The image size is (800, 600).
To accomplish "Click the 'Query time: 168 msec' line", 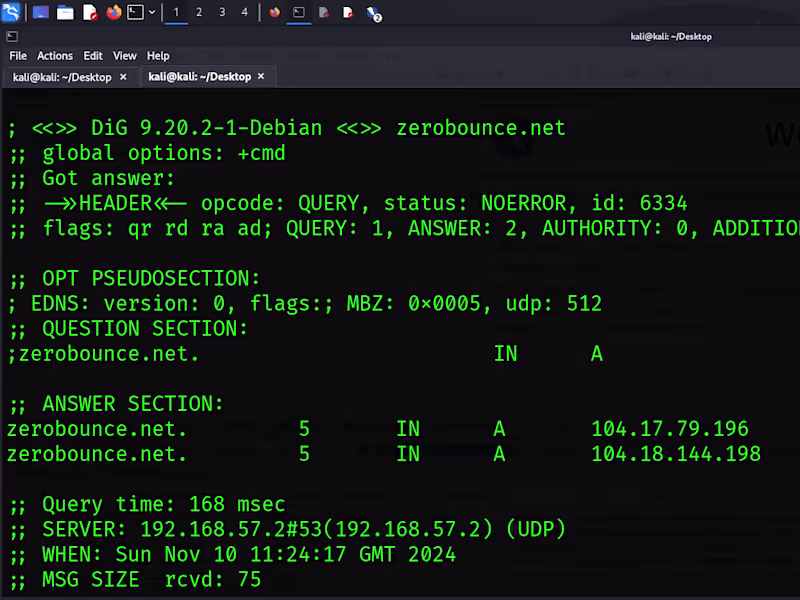I will click(148, 505).
